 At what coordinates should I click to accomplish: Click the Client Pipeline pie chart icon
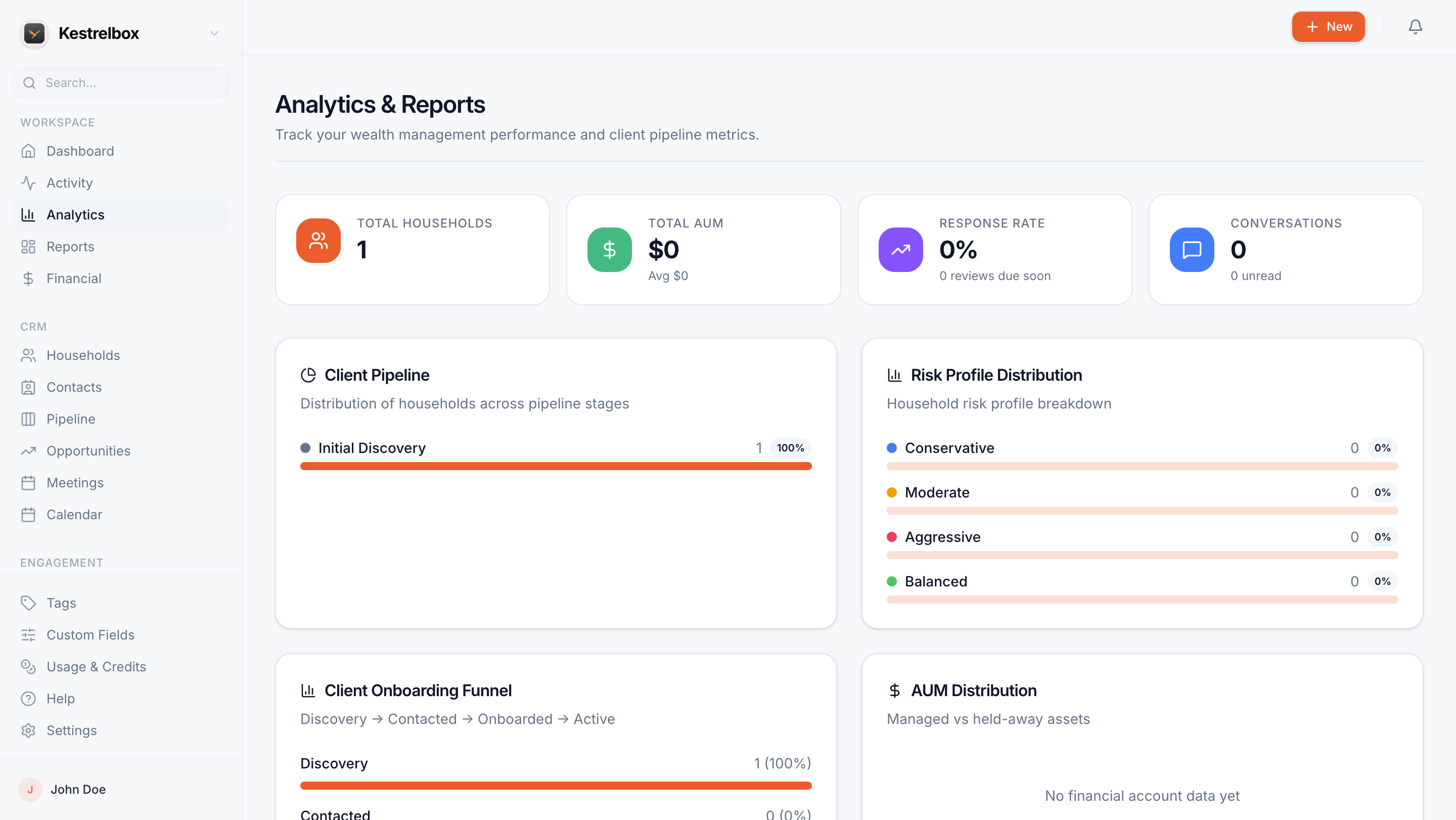click(308, 375)
